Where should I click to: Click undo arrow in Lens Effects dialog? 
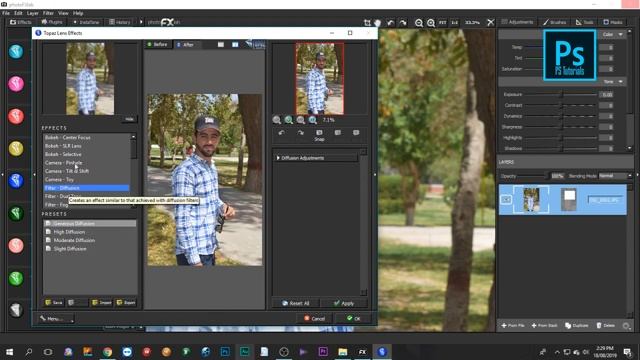tap(281, 133)
